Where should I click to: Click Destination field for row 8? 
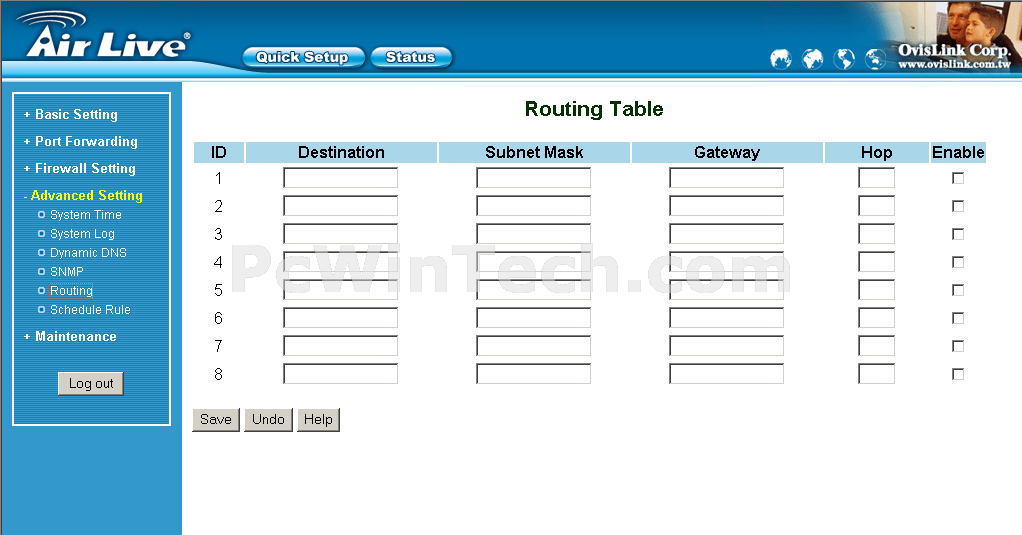(340, 374)
